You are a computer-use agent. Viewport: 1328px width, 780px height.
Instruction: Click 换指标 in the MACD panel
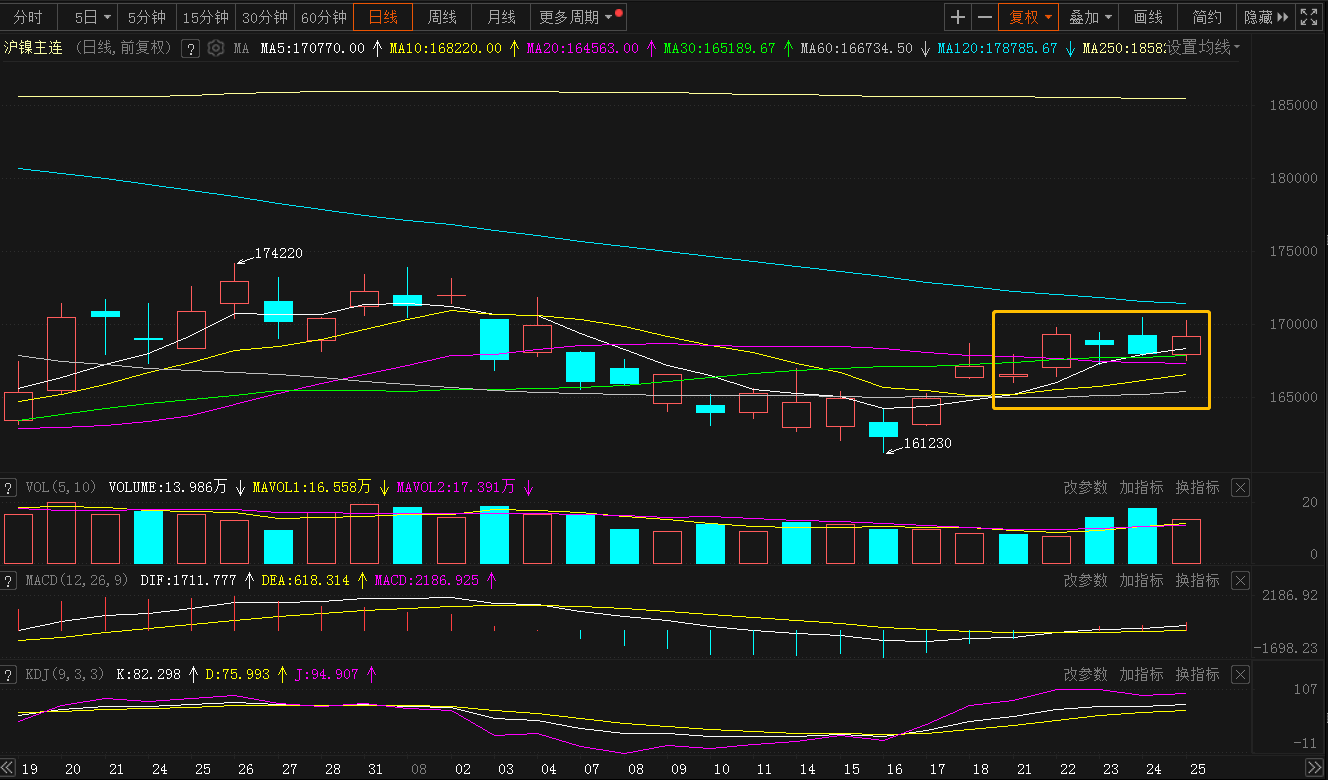pyautogui.click(x=1197, y=581)
